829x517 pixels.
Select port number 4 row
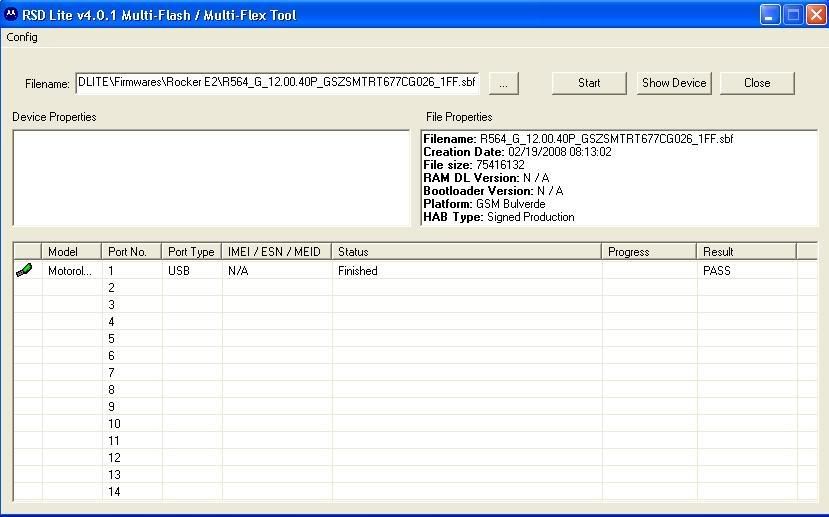pos(415,321)
